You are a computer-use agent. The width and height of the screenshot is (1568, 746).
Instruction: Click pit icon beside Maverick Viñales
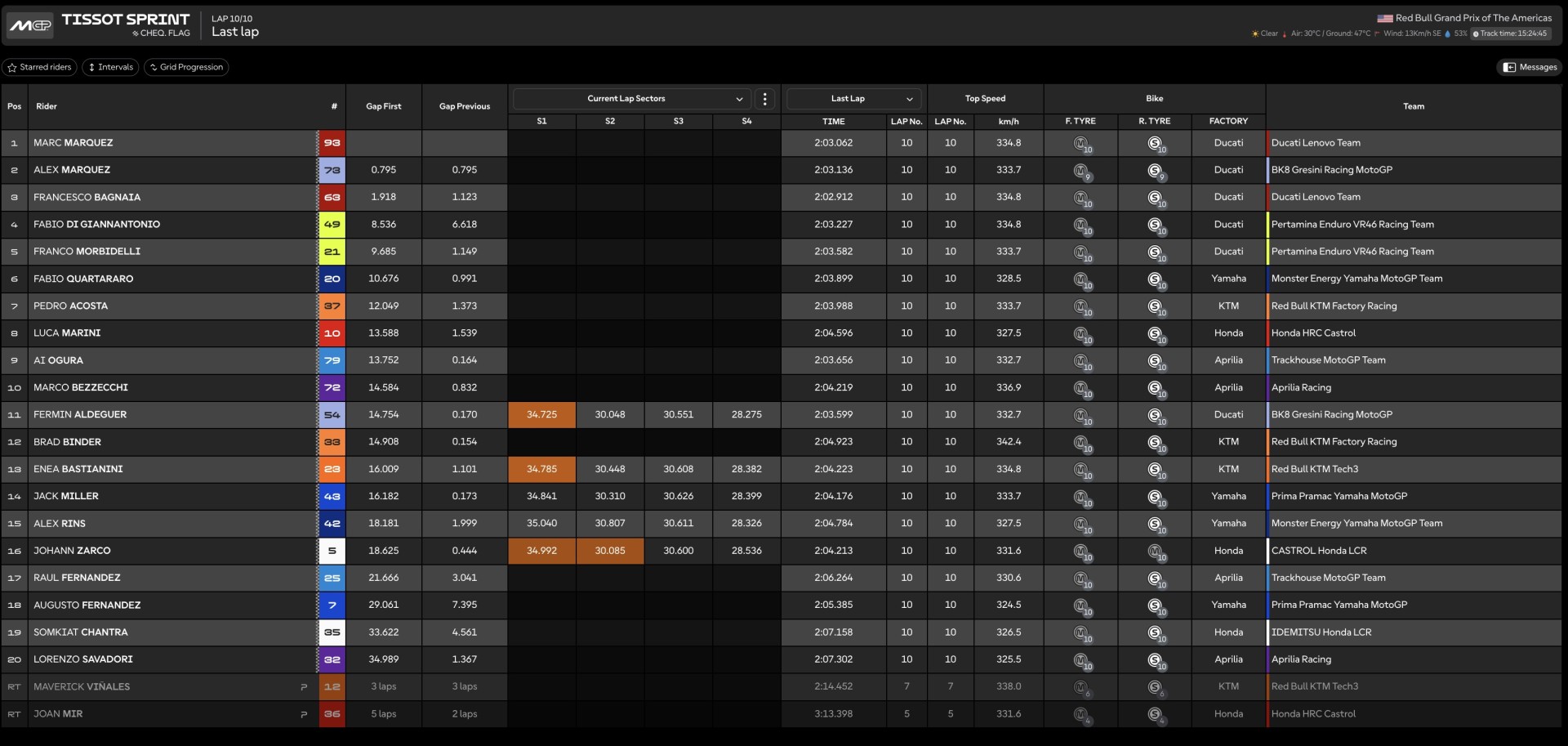pos(304,687)
